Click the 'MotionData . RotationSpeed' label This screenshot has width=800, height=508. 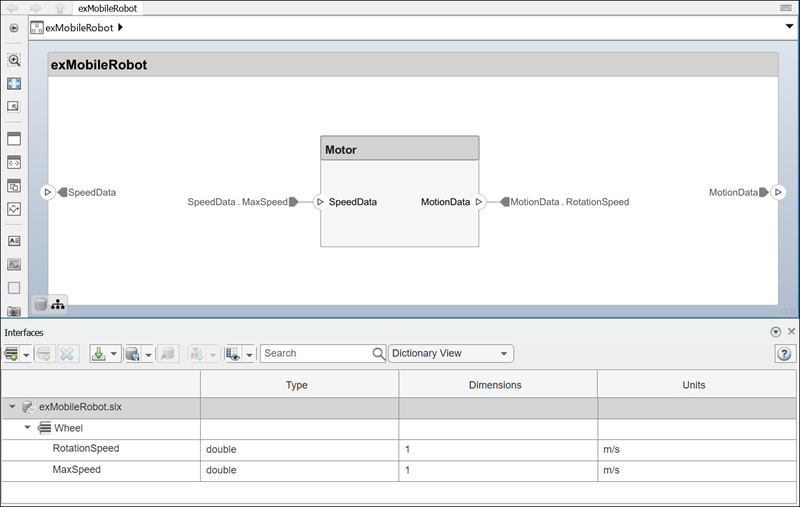pos(569,202)
